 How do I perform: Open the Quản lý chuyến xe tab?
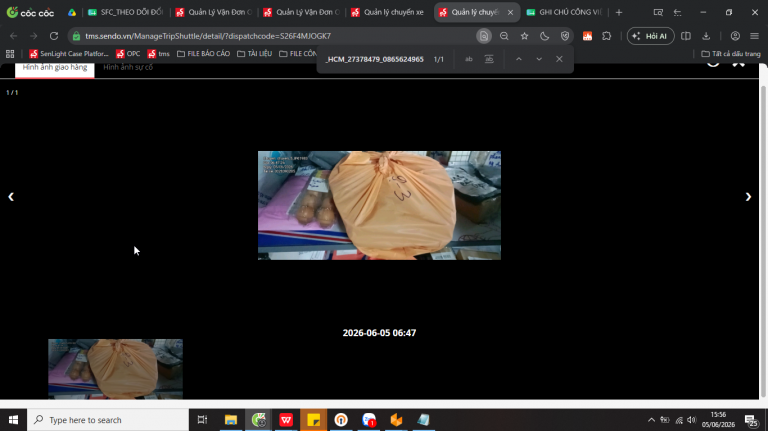click(389, 12)
